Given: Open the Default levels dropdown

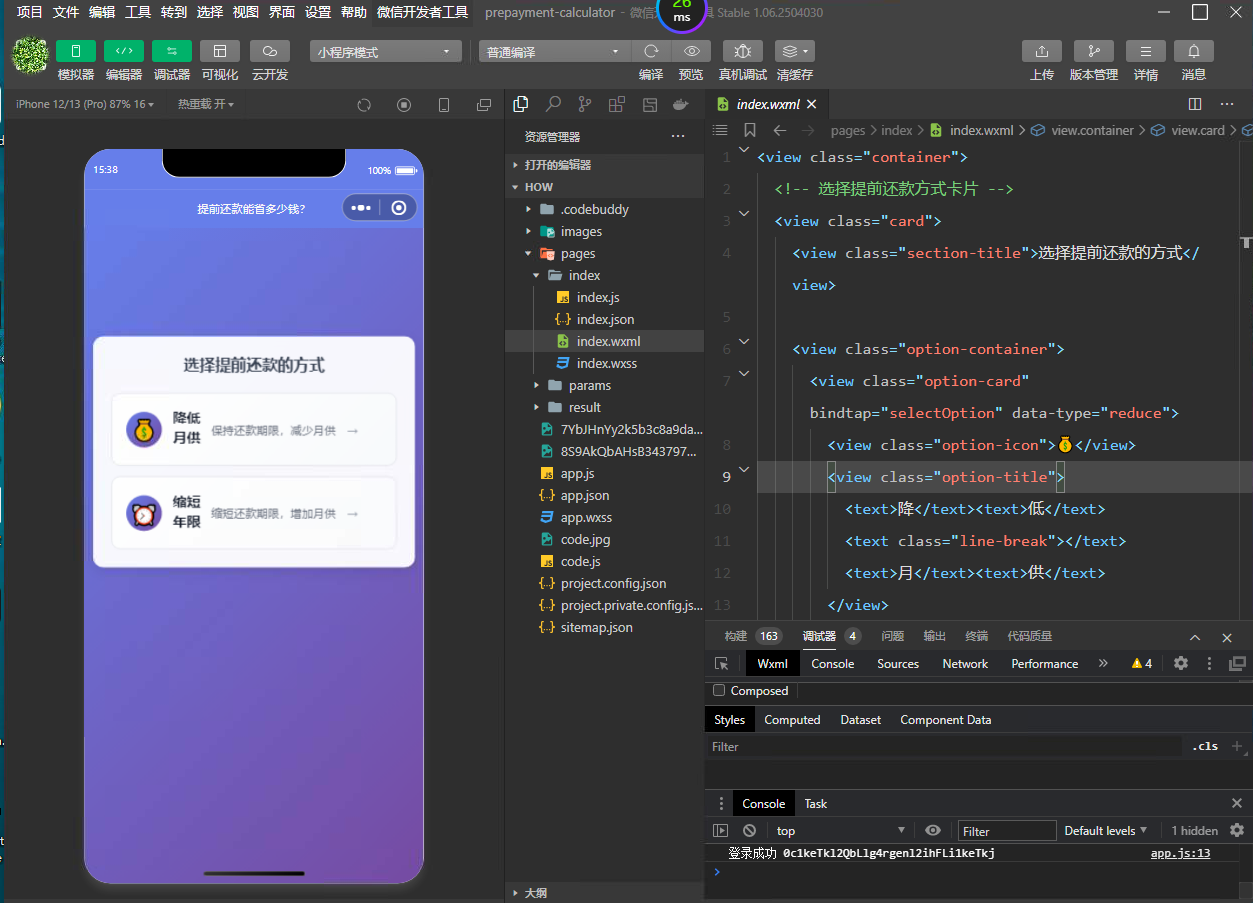Looking at the screenshot, I should [1106, 831].
